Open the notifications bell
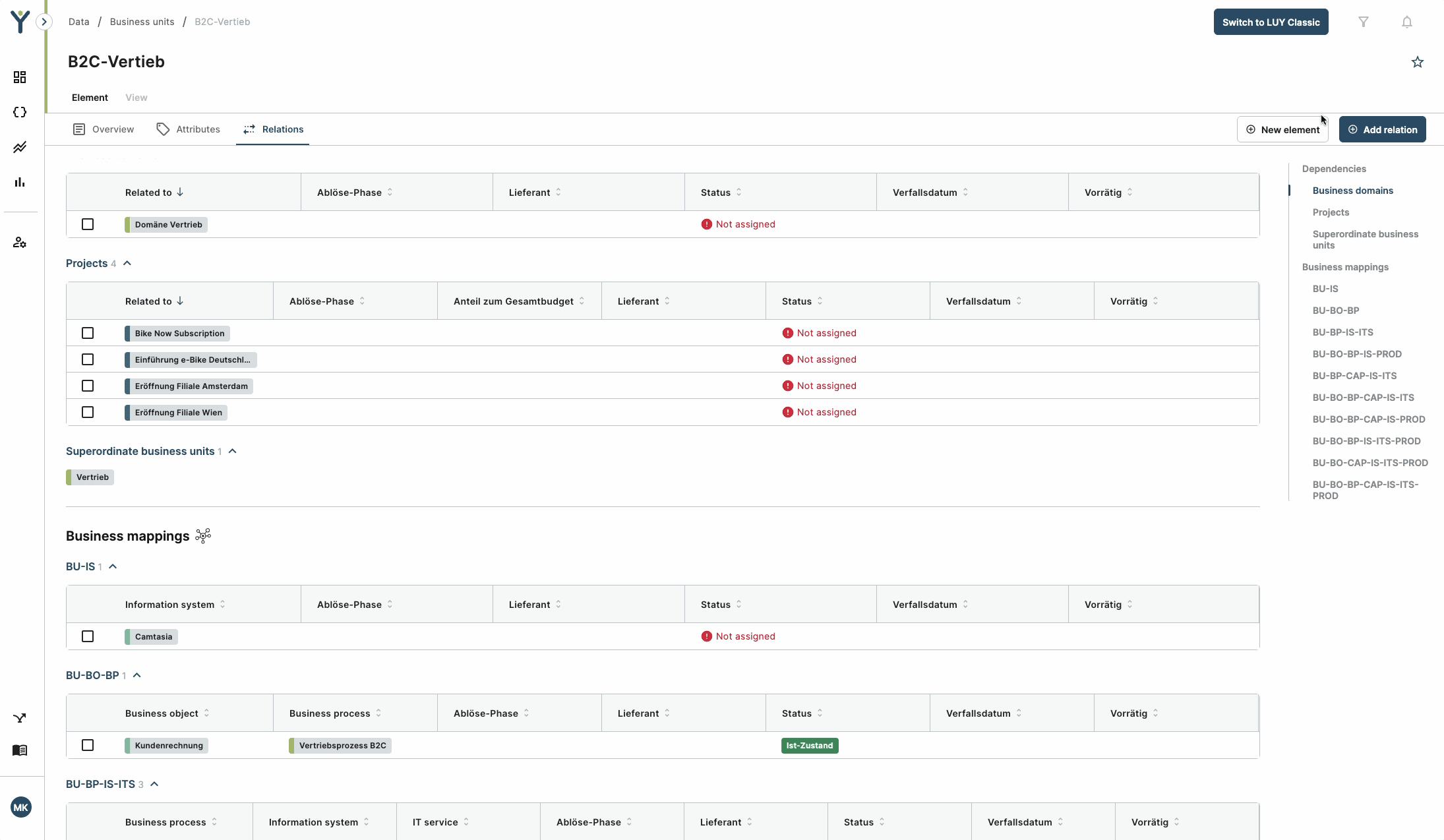Image resolution: width=1444 pixels, height=840 pixels. tap(1406, 22)
